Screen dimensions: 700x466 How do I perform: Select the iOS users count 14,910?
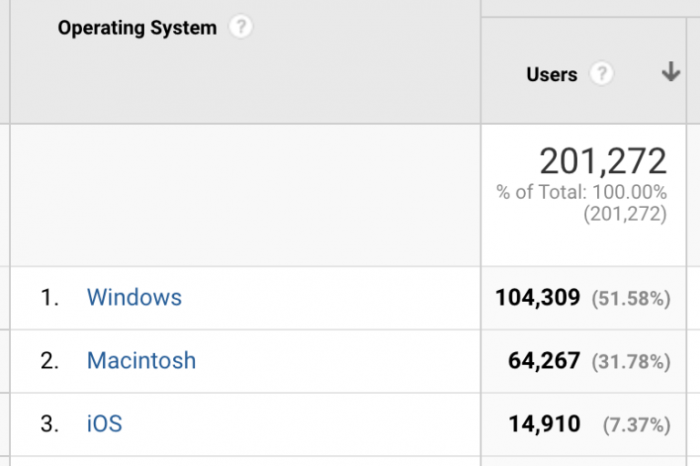(x=545, y=424)
